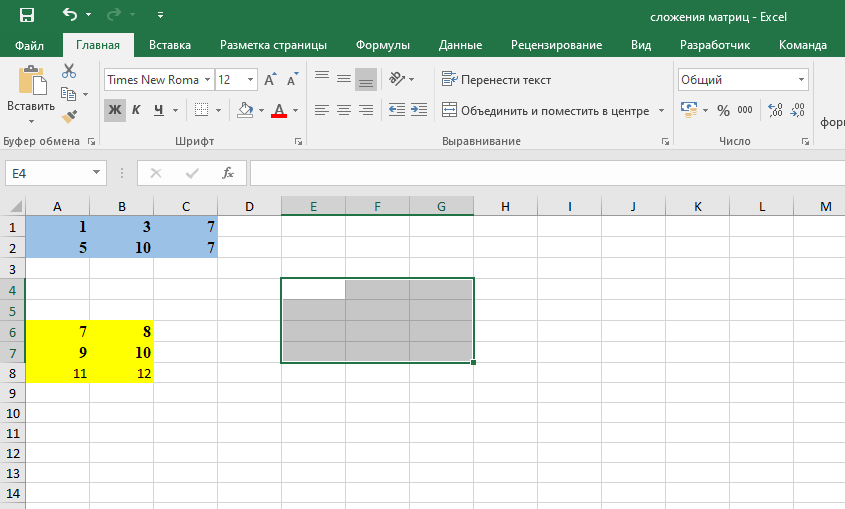Screen dimensions: 845x509
Task: Center text horizontally
Action: [344, 110]
